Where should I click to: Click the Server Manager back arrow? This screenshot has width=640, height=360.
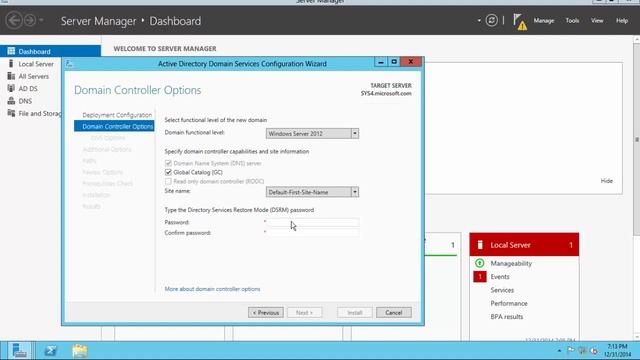[14, 20]
